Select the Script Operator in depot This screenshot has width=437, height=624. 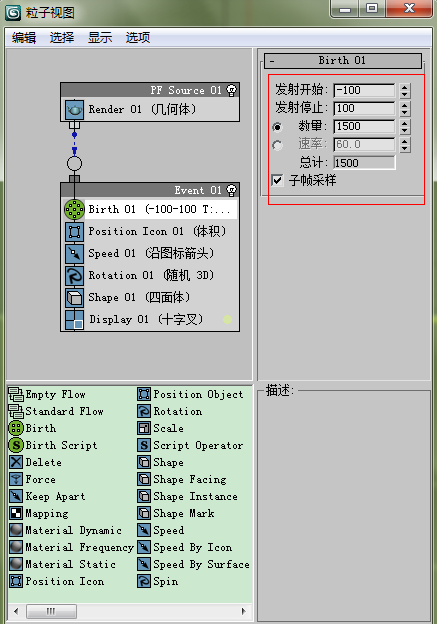(190, 445)
